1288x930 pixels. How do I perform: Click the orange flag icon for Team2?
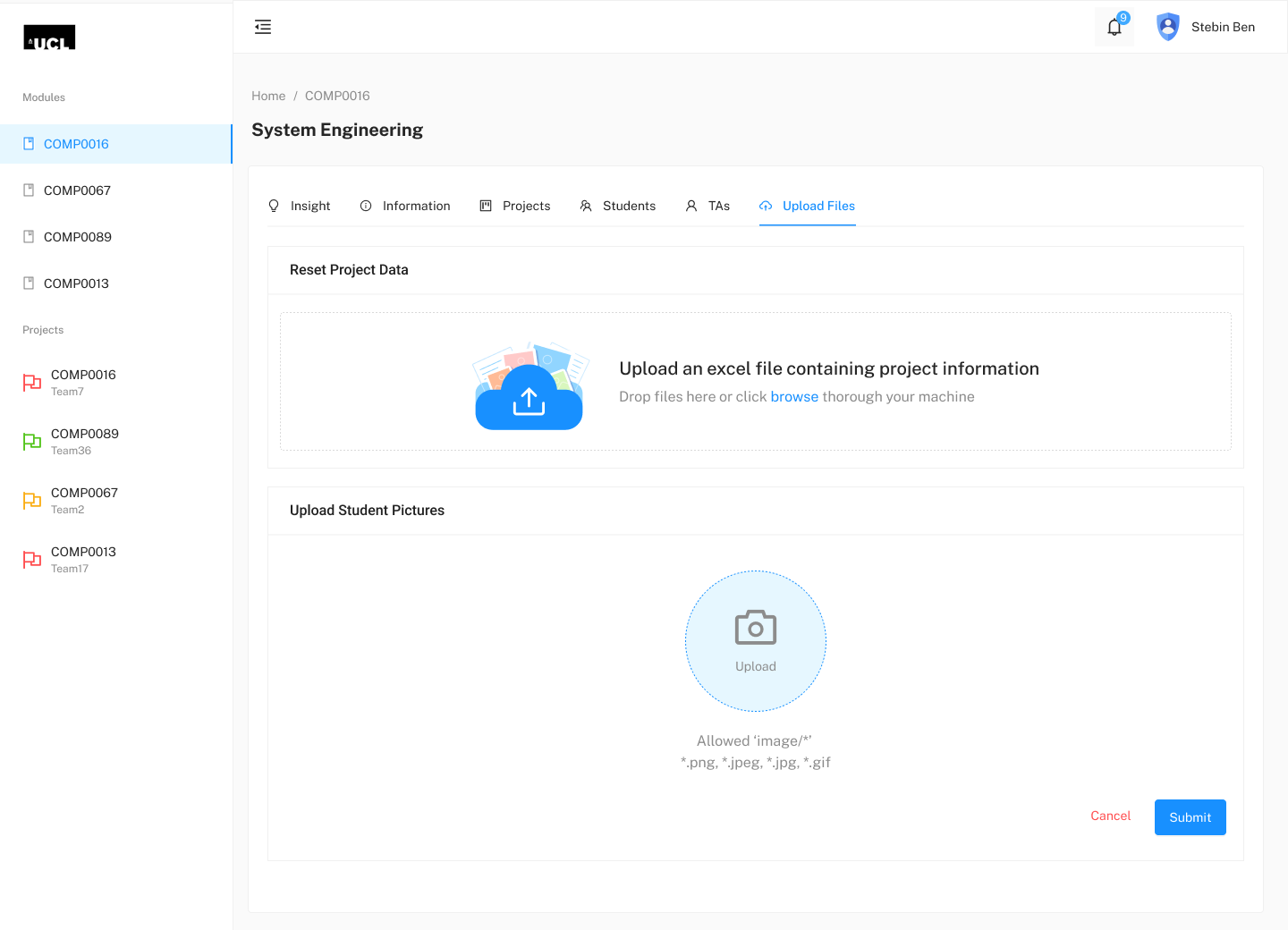pos(32,501)
